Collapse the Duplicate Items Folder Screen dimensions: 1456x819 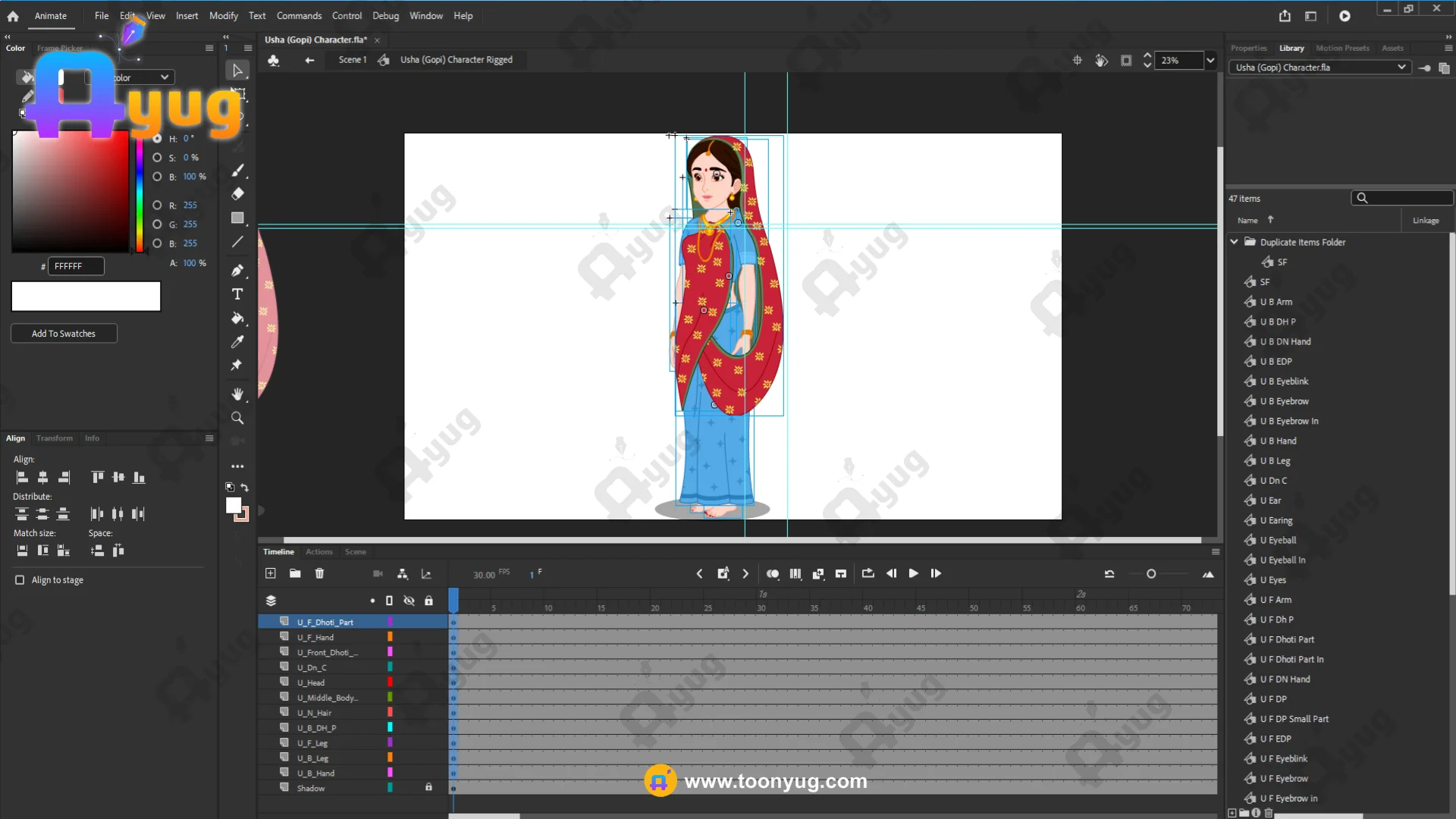tap(1234, 242)
